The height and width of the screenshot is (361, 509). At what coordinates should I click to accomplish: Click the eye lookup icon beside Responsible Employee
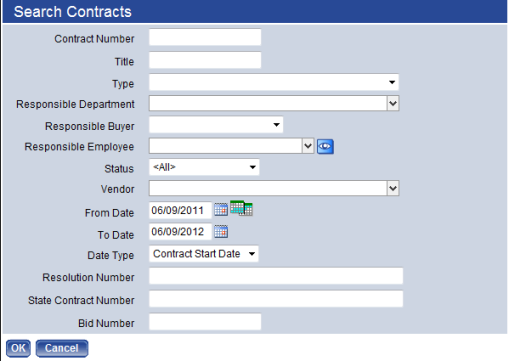[x=325, y=147]
